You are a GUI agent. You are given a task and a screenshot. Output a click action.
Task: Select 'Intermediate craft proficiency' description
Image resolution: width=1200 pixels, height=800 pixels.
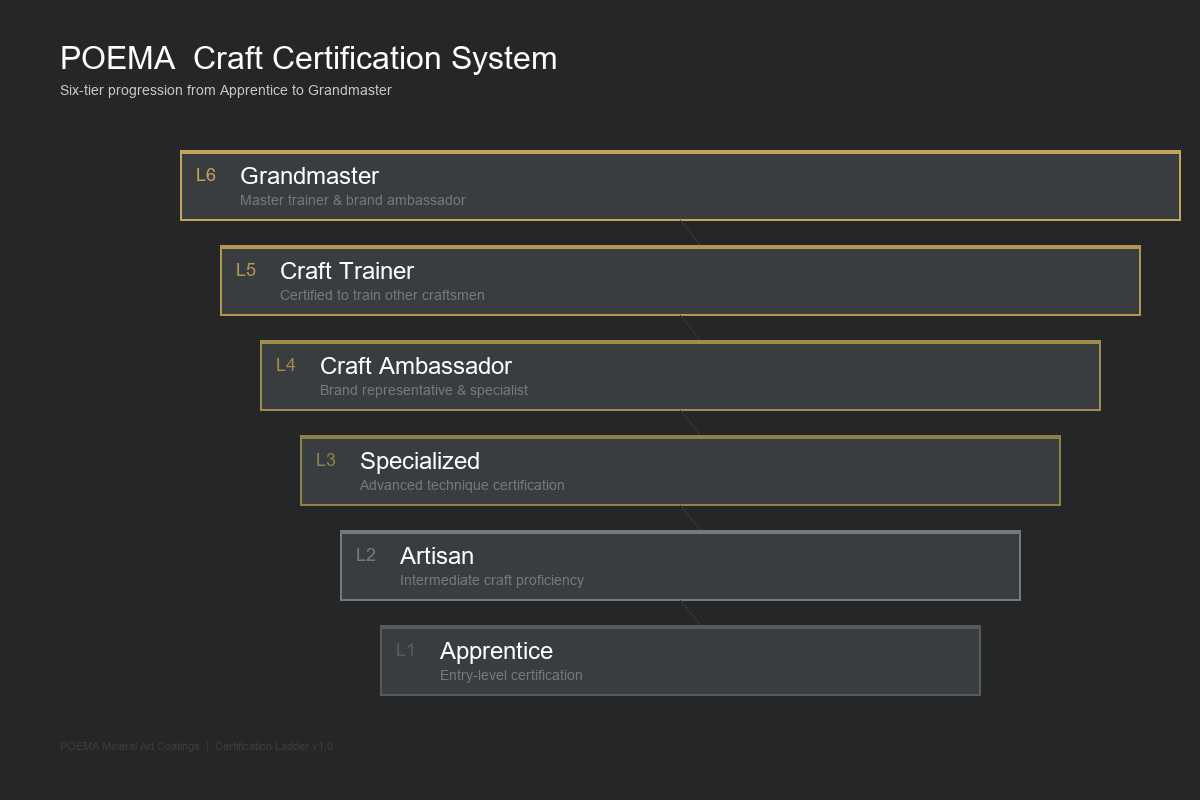pos(492,580)
